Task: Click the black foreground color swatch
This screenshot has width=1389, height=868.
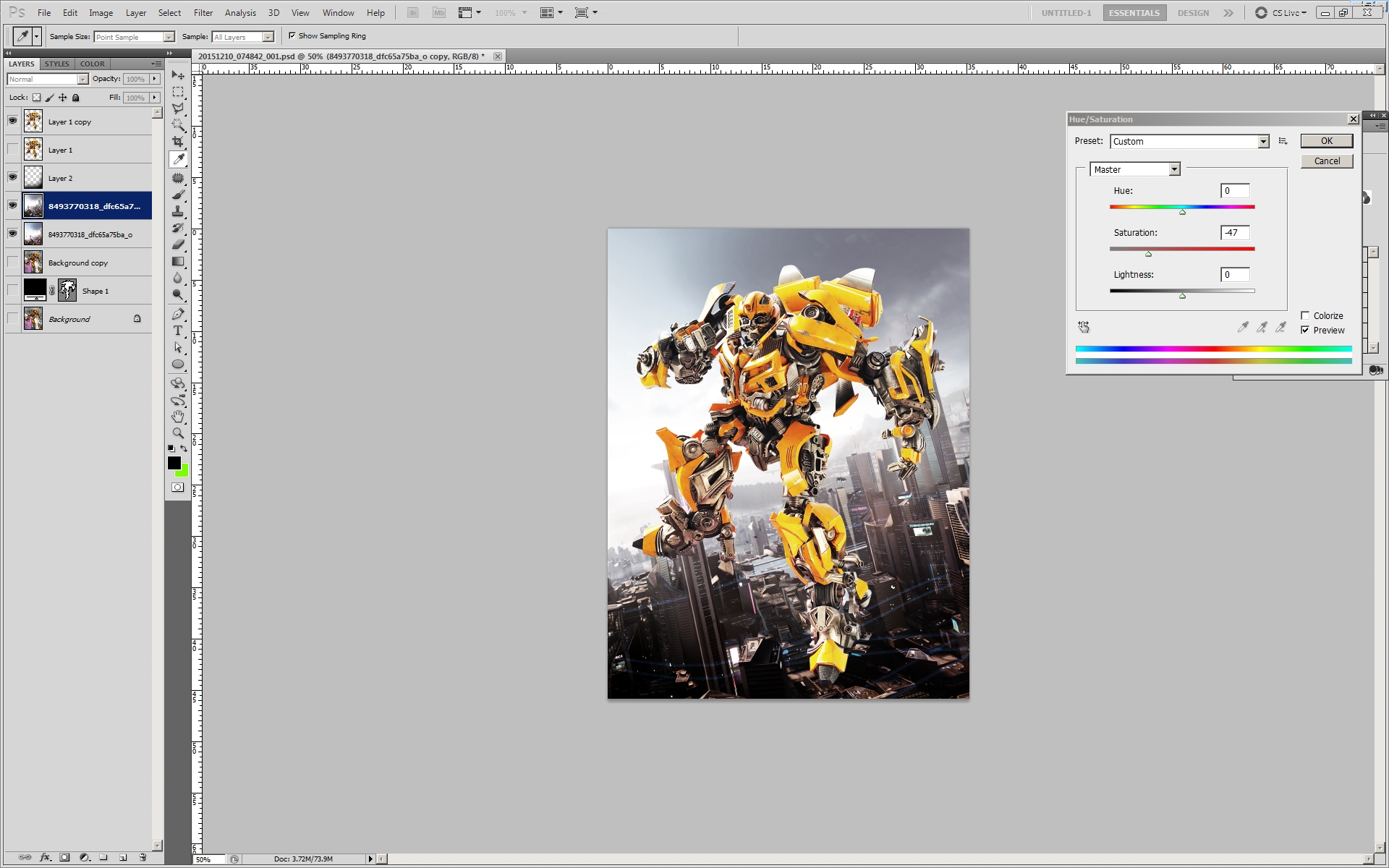Action: tap(174, 462)
